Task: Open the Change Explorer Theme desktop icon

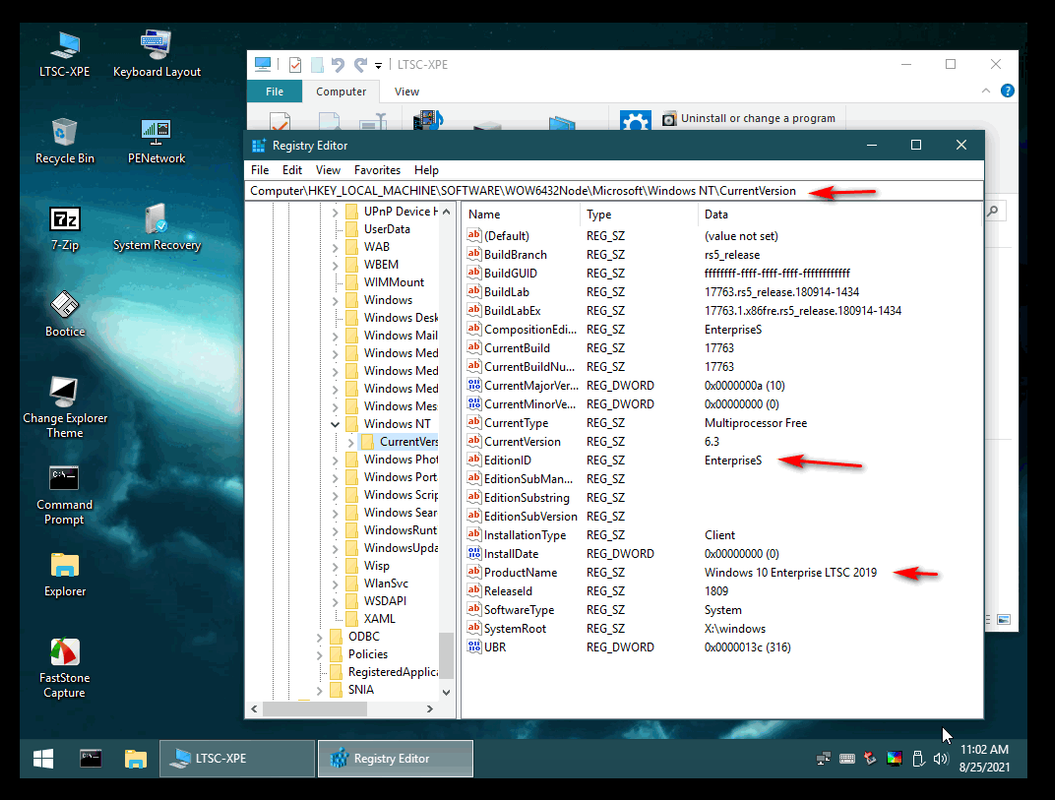Action: (x=65, y=408)
